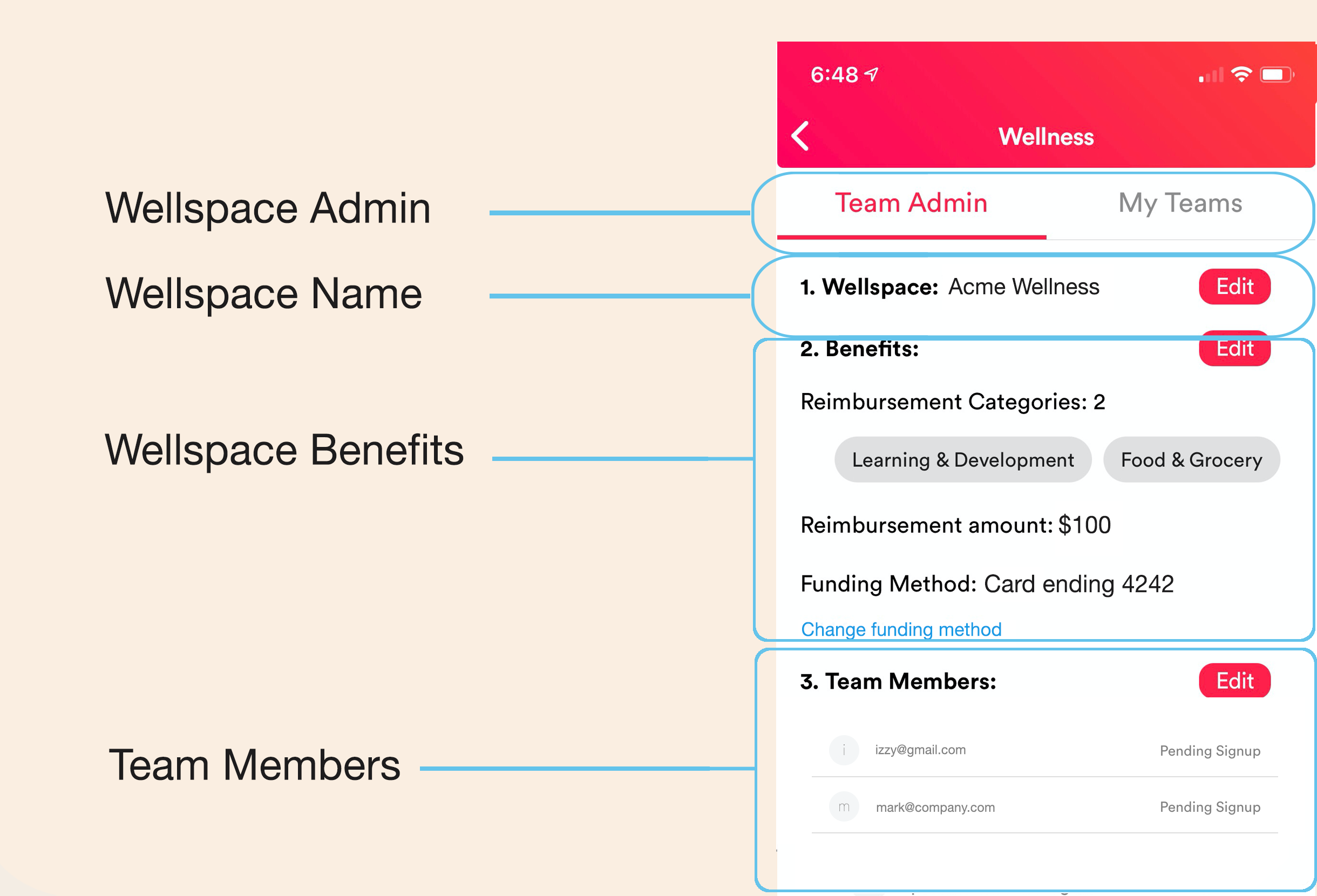Tap the battery status icon
This screenshot has width=1317, height=896.
point(1277,75)
